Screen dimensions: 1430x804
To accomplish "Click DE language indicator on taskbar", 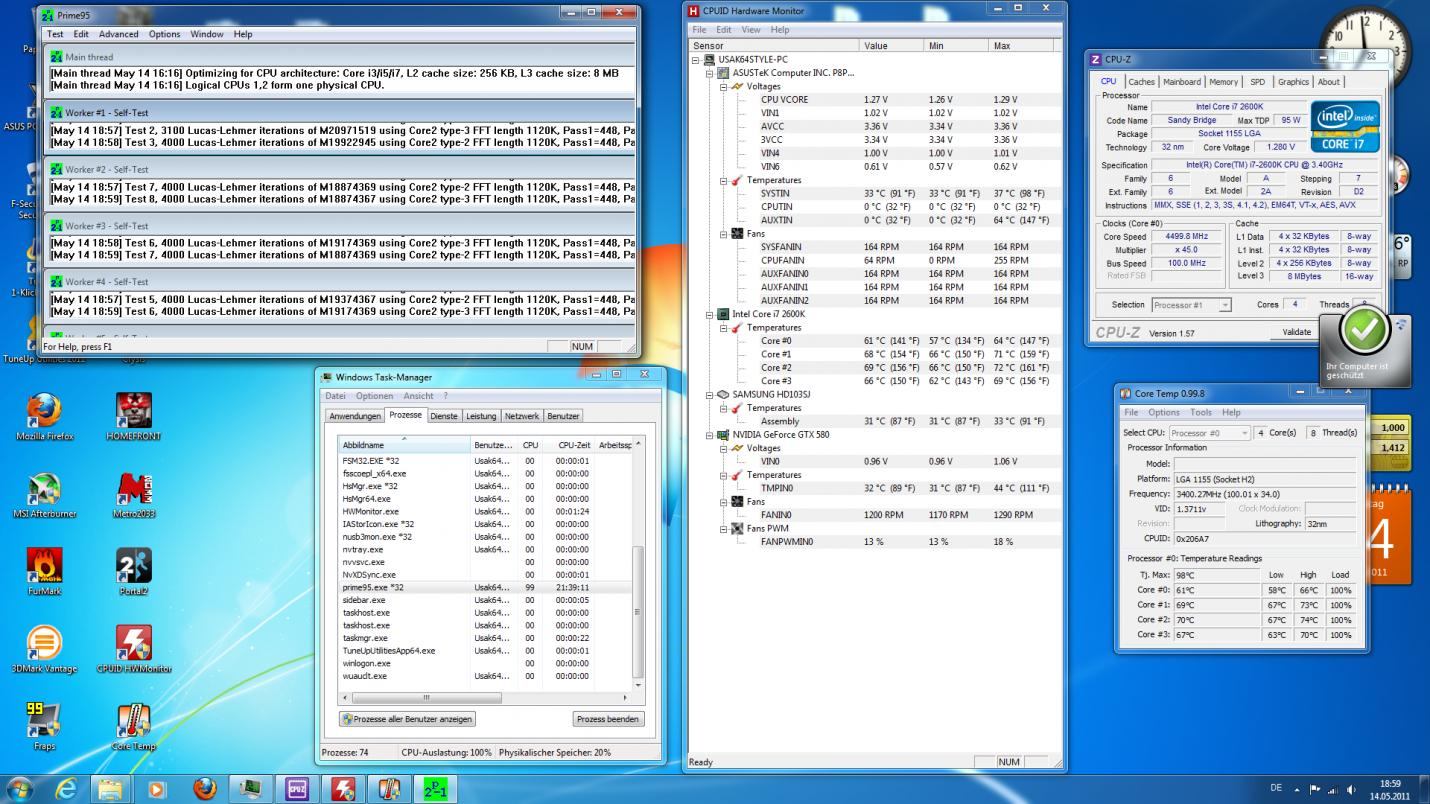I will tap(1276, 789).
